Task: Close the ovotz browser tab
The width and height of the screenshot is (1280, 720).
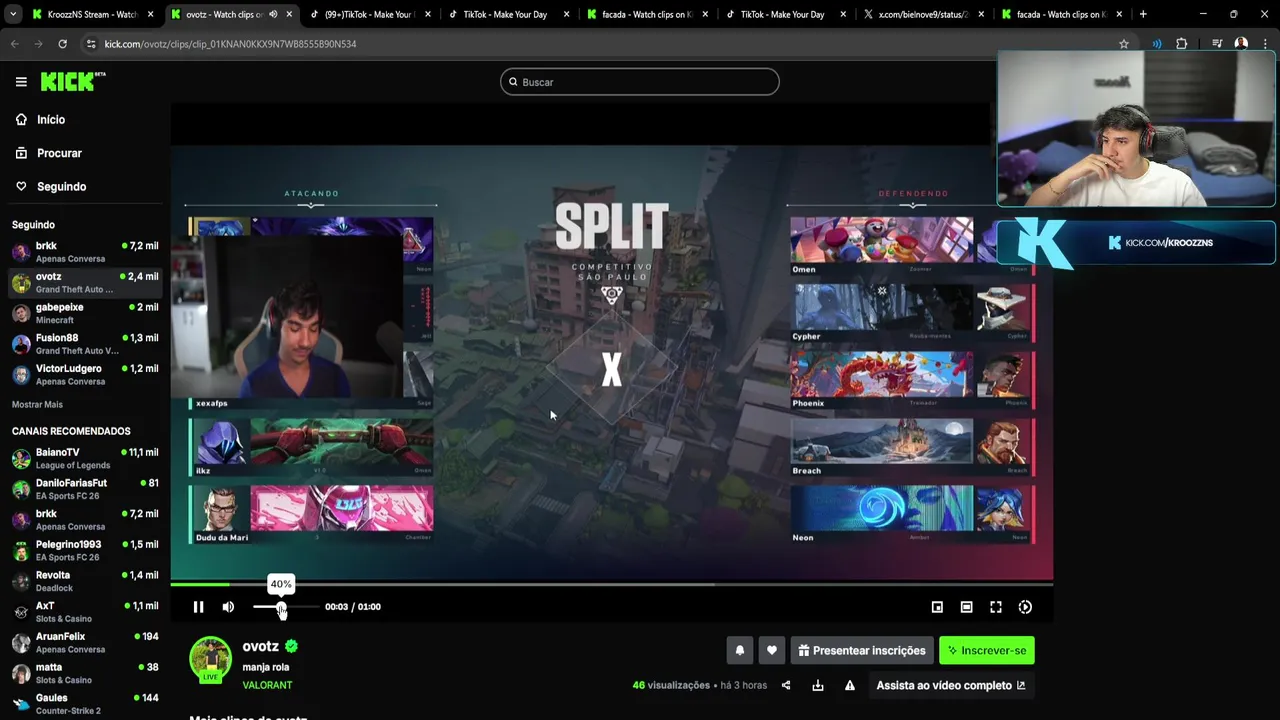Action: (x=288, y=14)
